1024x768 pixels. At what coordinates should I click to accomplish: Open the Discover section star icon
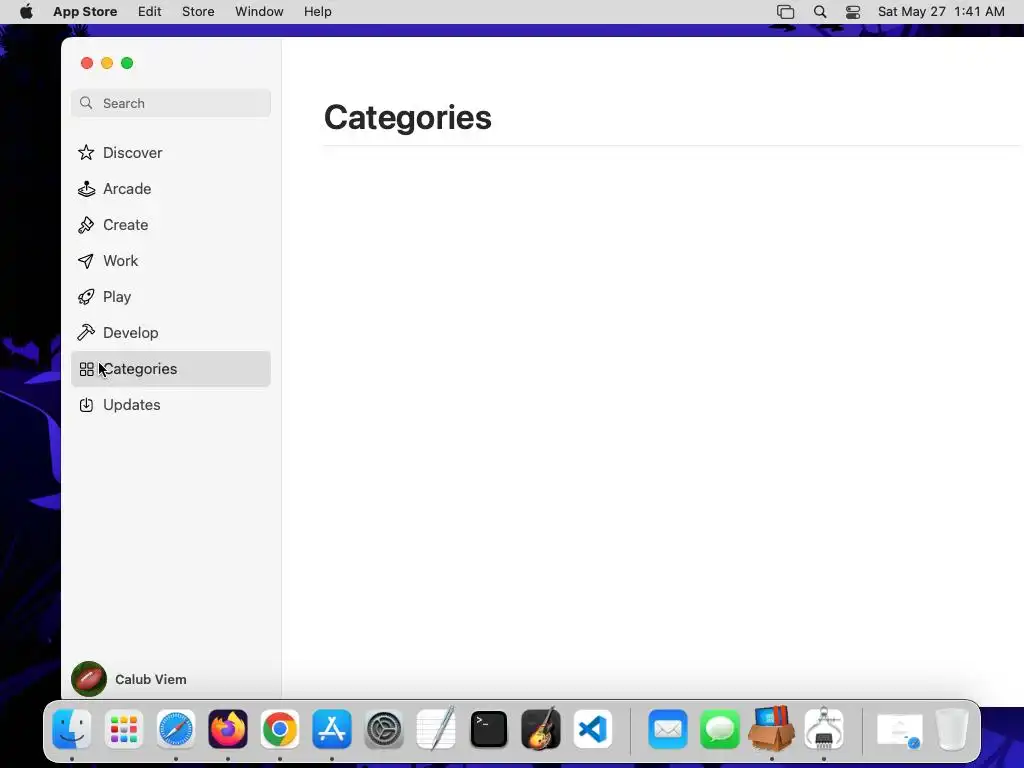click(86, 152)
